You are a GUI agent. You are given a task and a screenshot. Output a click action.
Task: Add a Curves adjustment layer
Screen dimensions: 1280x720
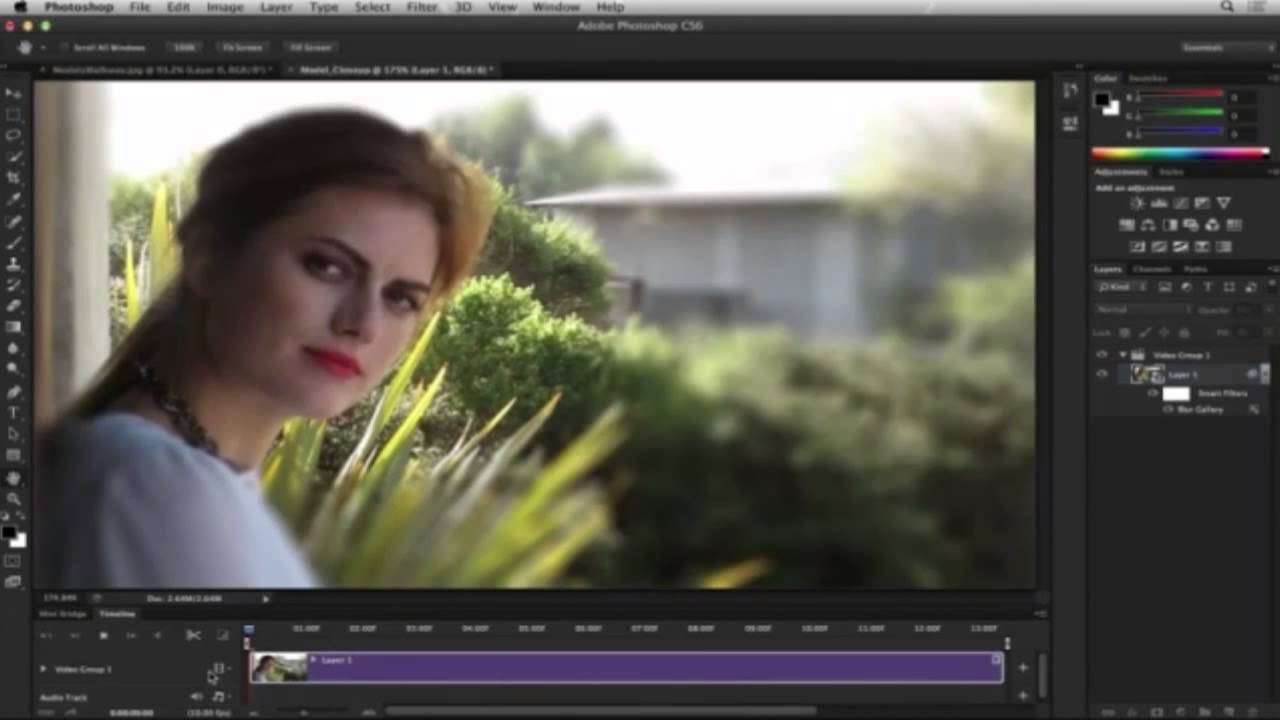pyautogui.click(x=1180, y=203)
